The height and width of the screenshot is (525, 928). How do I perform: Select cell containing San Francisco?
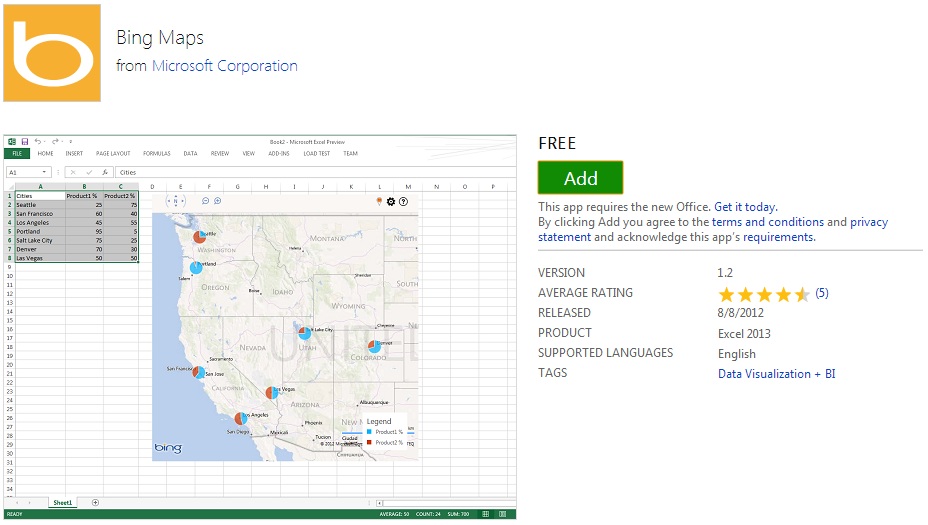40,214
